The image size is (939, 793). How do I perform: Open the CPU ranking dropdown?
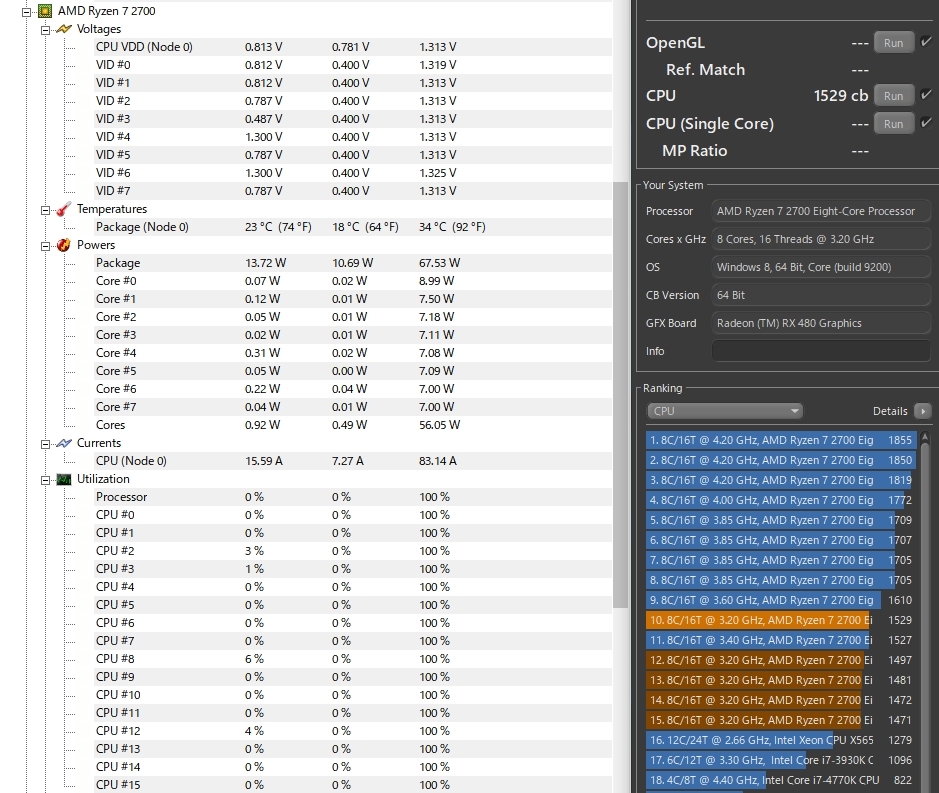point(725,411)
